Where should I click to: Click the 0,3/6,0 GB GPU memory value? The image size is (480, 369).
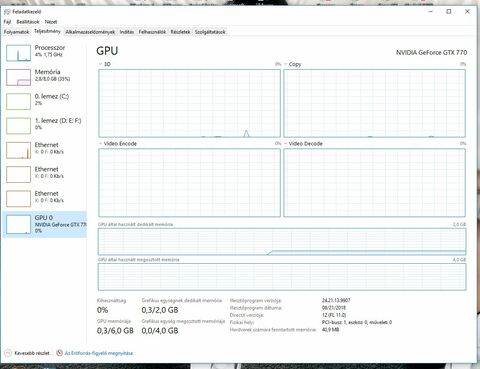point(115,331)
